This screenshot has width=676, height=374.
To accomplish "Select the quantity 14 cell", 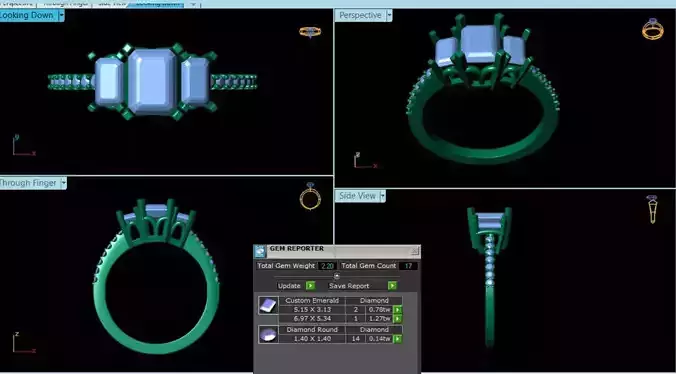I will (356, 339).
